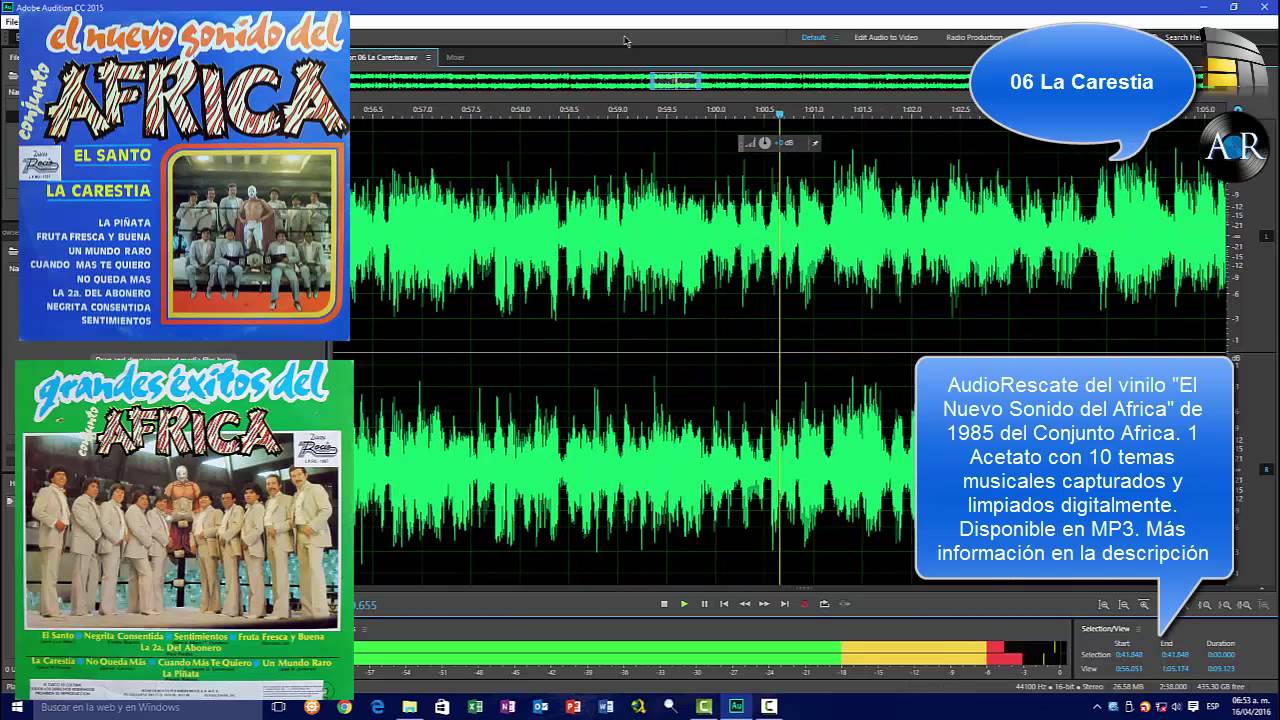Switch to Radio Production workspace
The width and height of the screenshot is (1280, 720).
point(974,37)
